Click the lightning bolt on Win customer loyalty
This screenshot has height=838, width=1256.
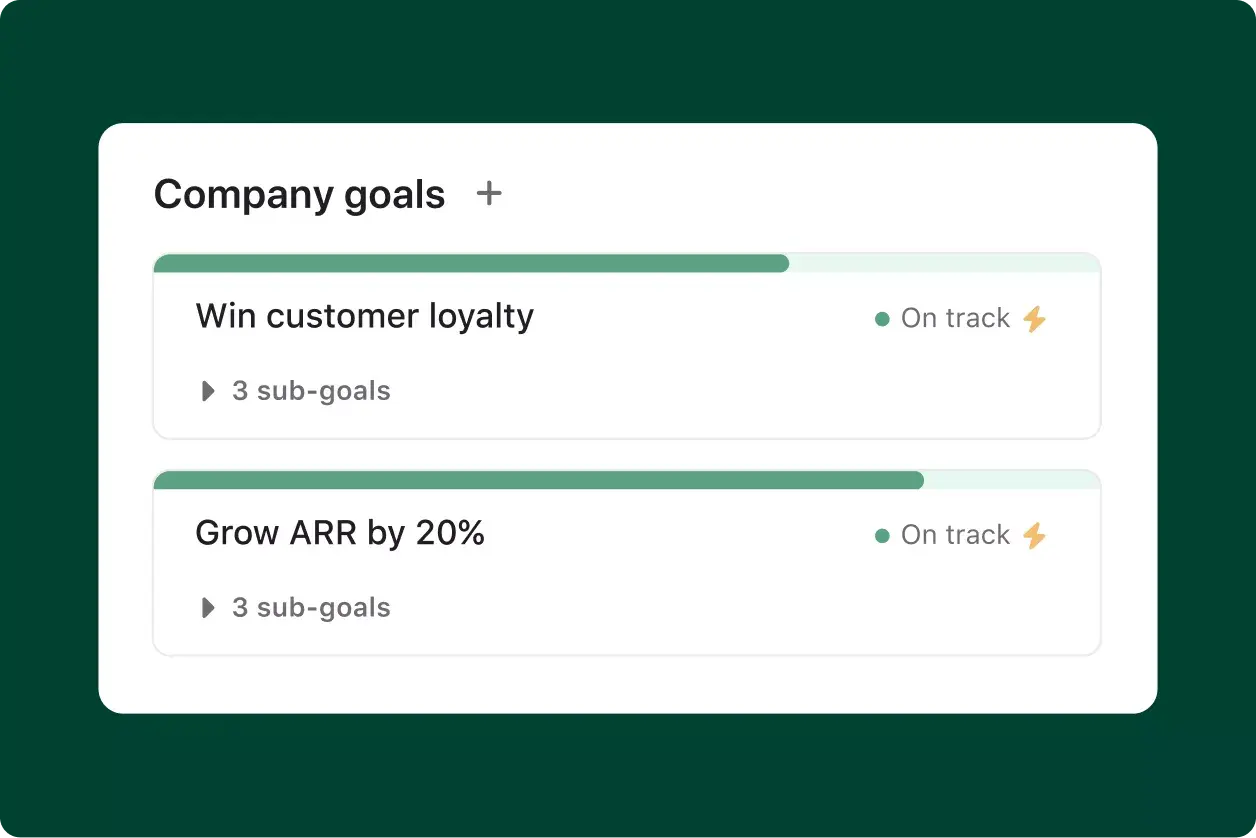1036,318
